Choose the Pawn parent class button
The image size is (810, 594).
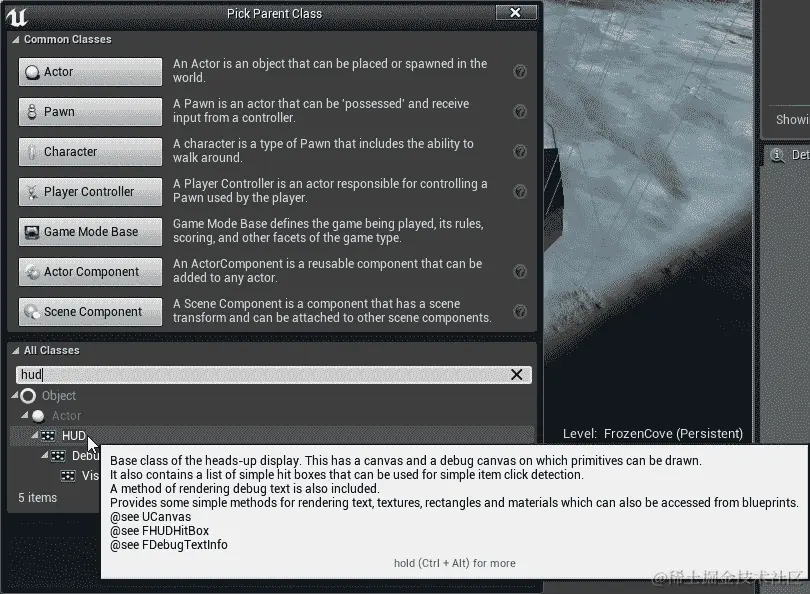(x=90, y=112)
